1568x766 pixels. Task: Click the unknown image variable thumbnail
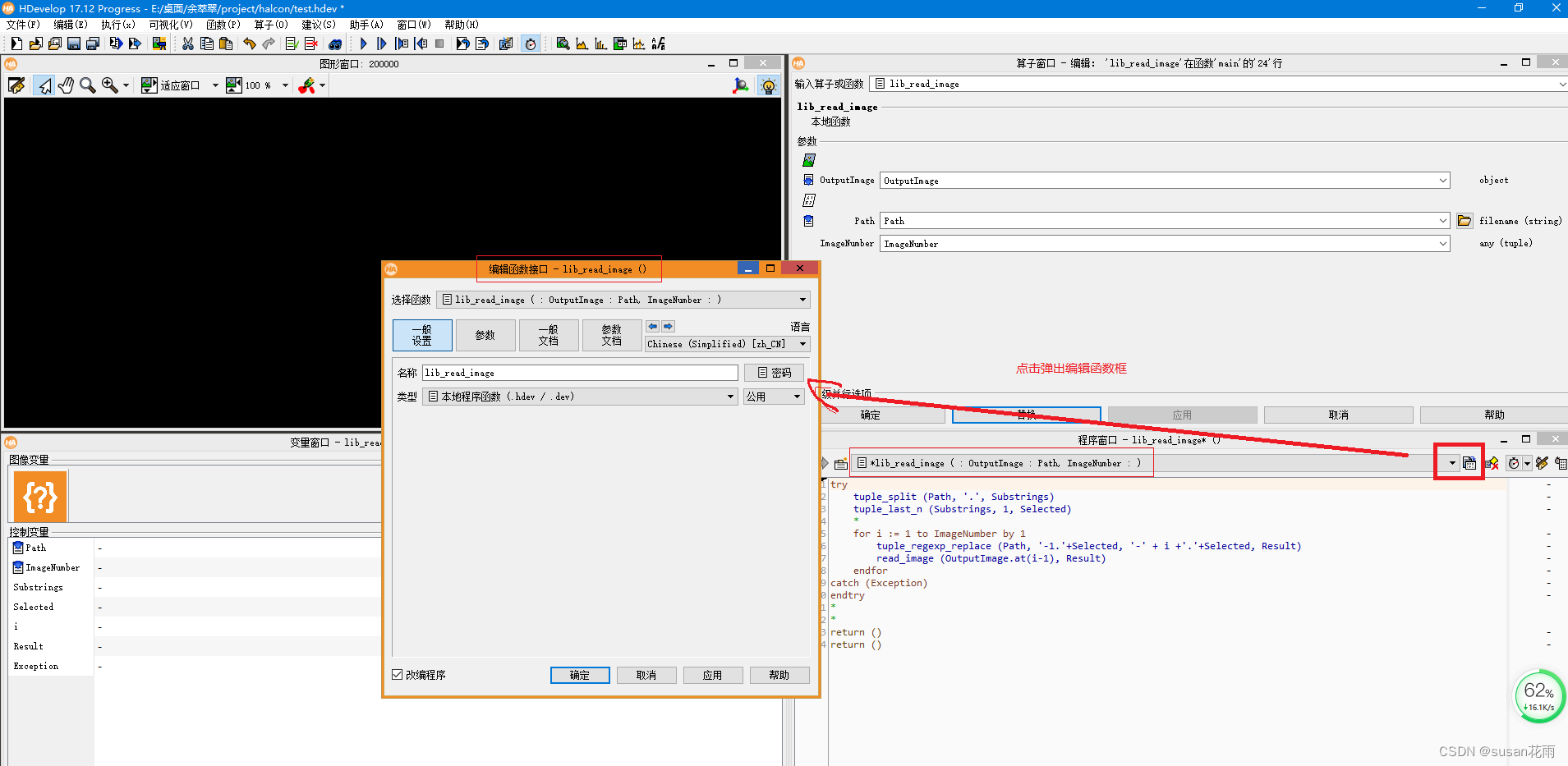point(39,496)
